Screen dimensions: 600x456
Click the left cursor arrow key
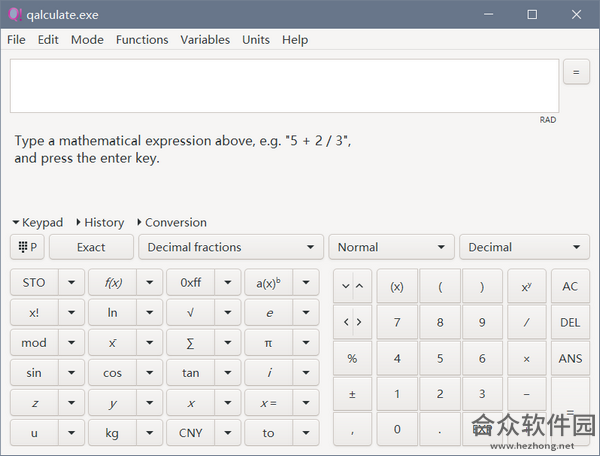pos(345,322)
